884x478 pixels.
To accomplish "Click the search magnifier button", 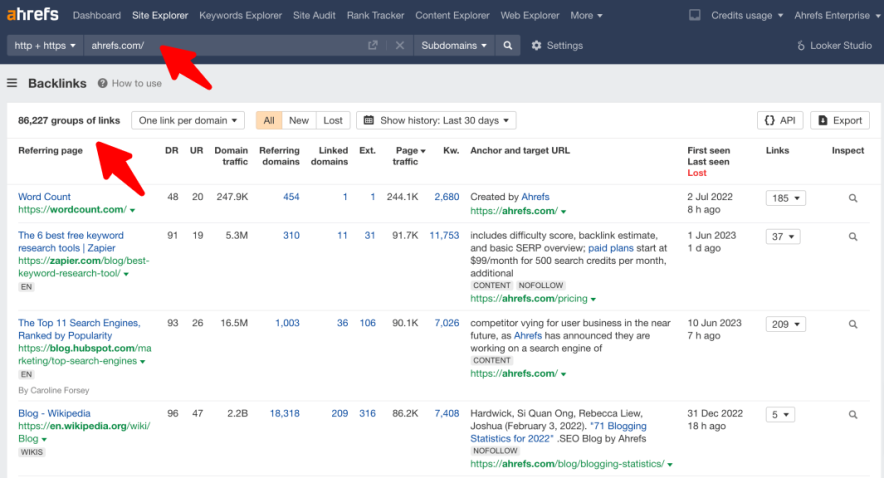I will pos(508,46).
